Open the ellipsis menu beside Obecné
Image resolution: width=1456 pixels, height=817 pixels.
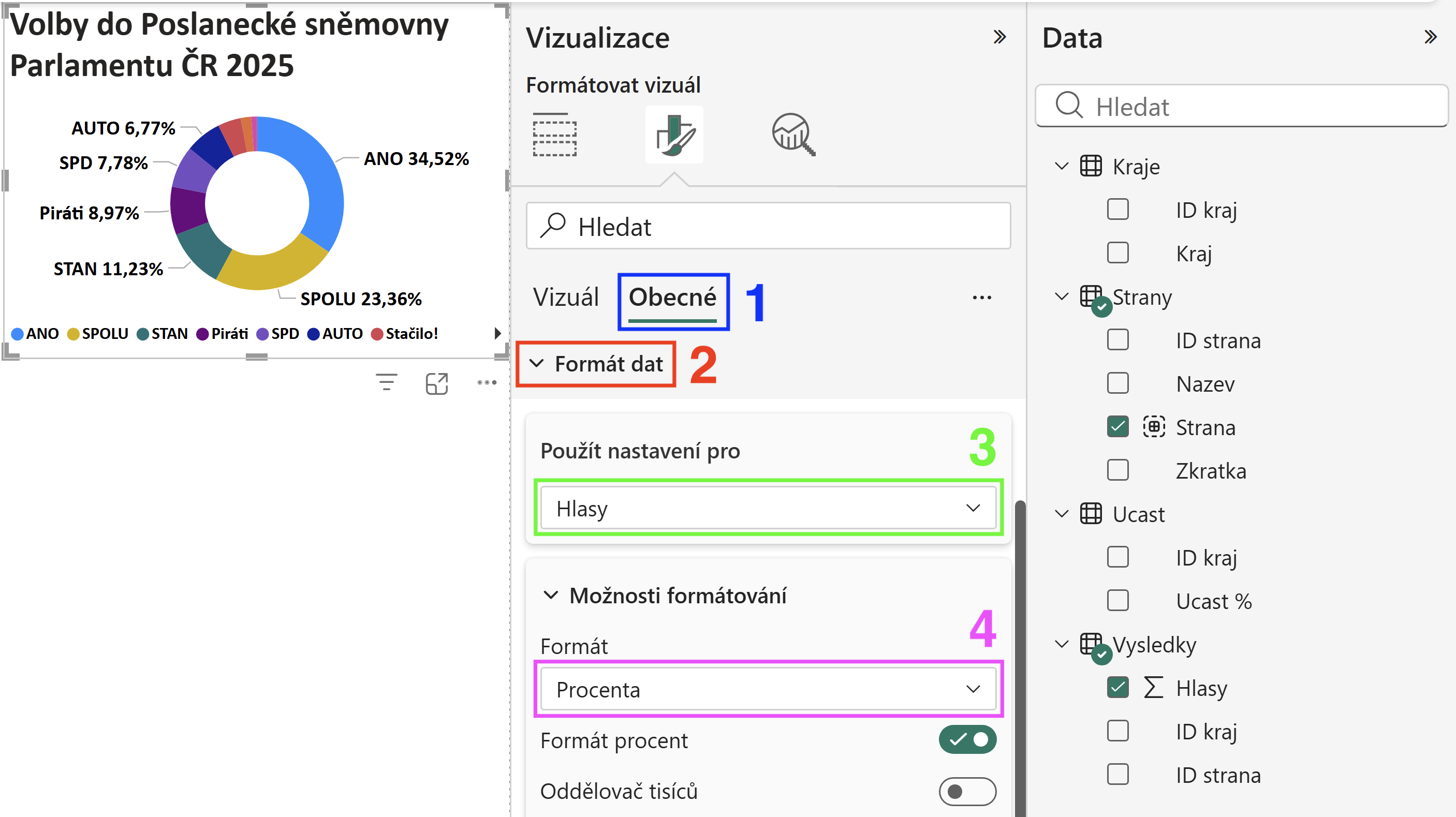tap(982, 298)
